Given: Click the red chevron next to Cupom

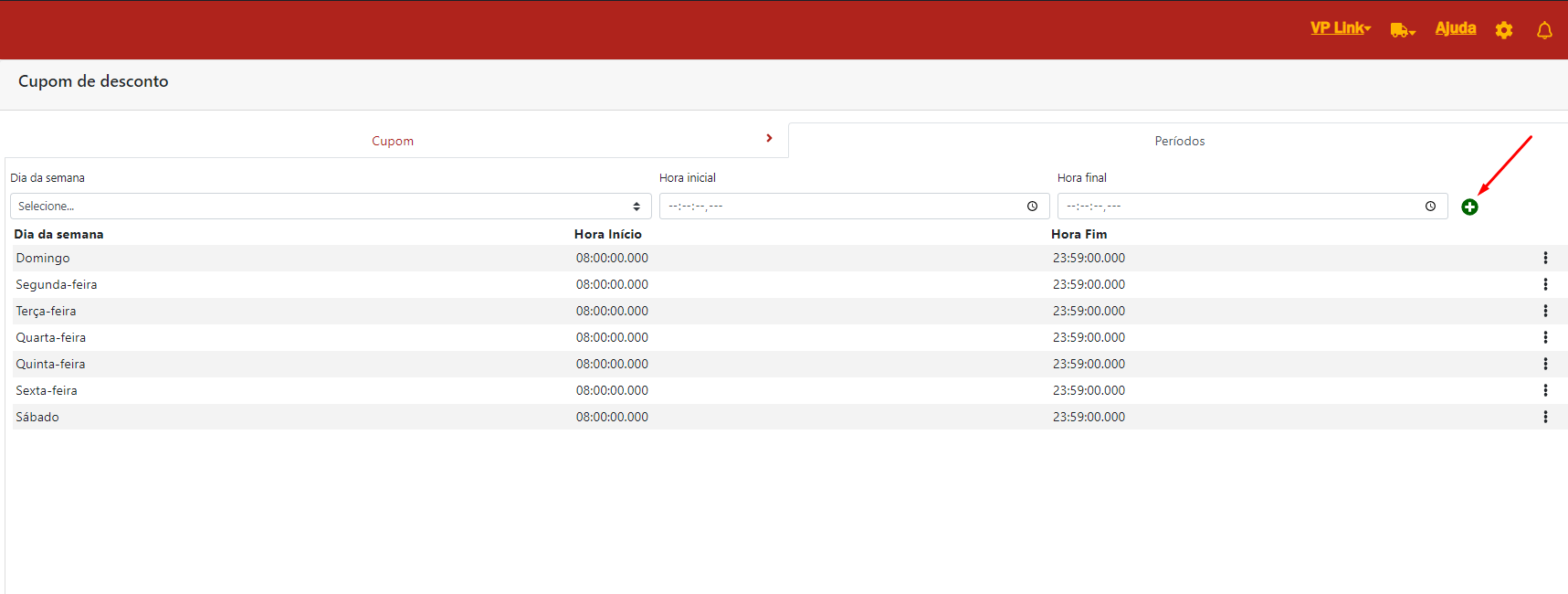Looking at the screenshot, I should tap(769, 138).
